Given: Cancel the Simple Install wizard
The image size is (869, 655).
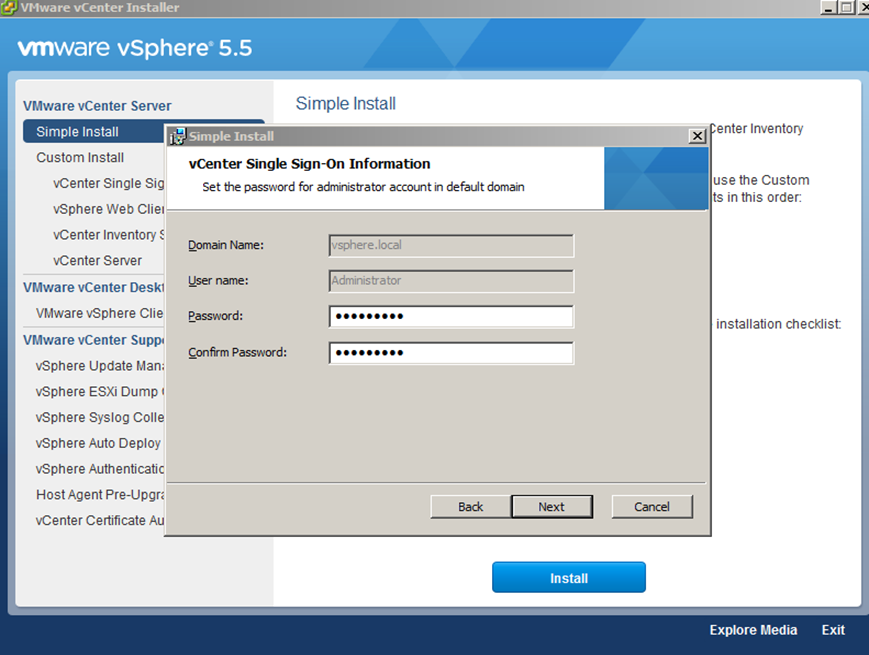Looking at the screenshot, I should pos(652,506).
